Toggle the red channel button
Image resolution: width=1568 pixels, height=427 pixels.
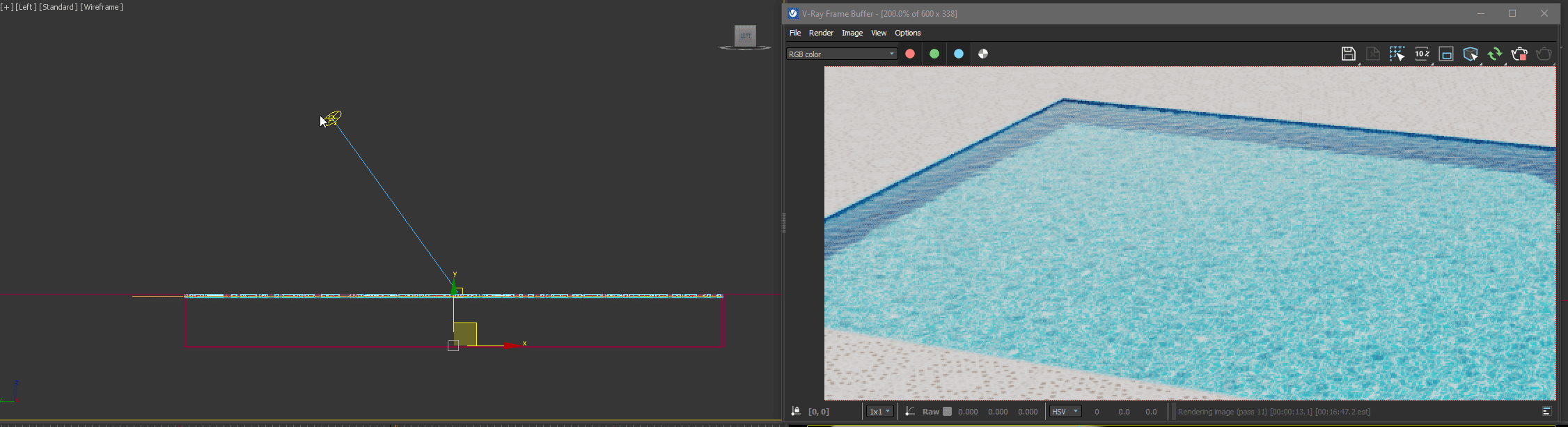910,54
